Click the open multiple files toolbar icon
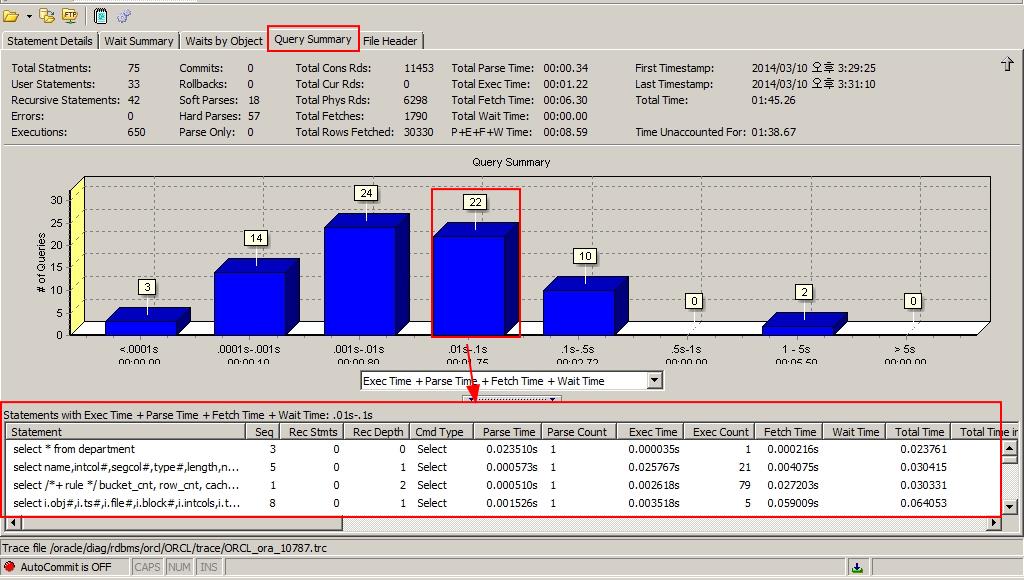The image size is (1024, 580). pos(49,16)
